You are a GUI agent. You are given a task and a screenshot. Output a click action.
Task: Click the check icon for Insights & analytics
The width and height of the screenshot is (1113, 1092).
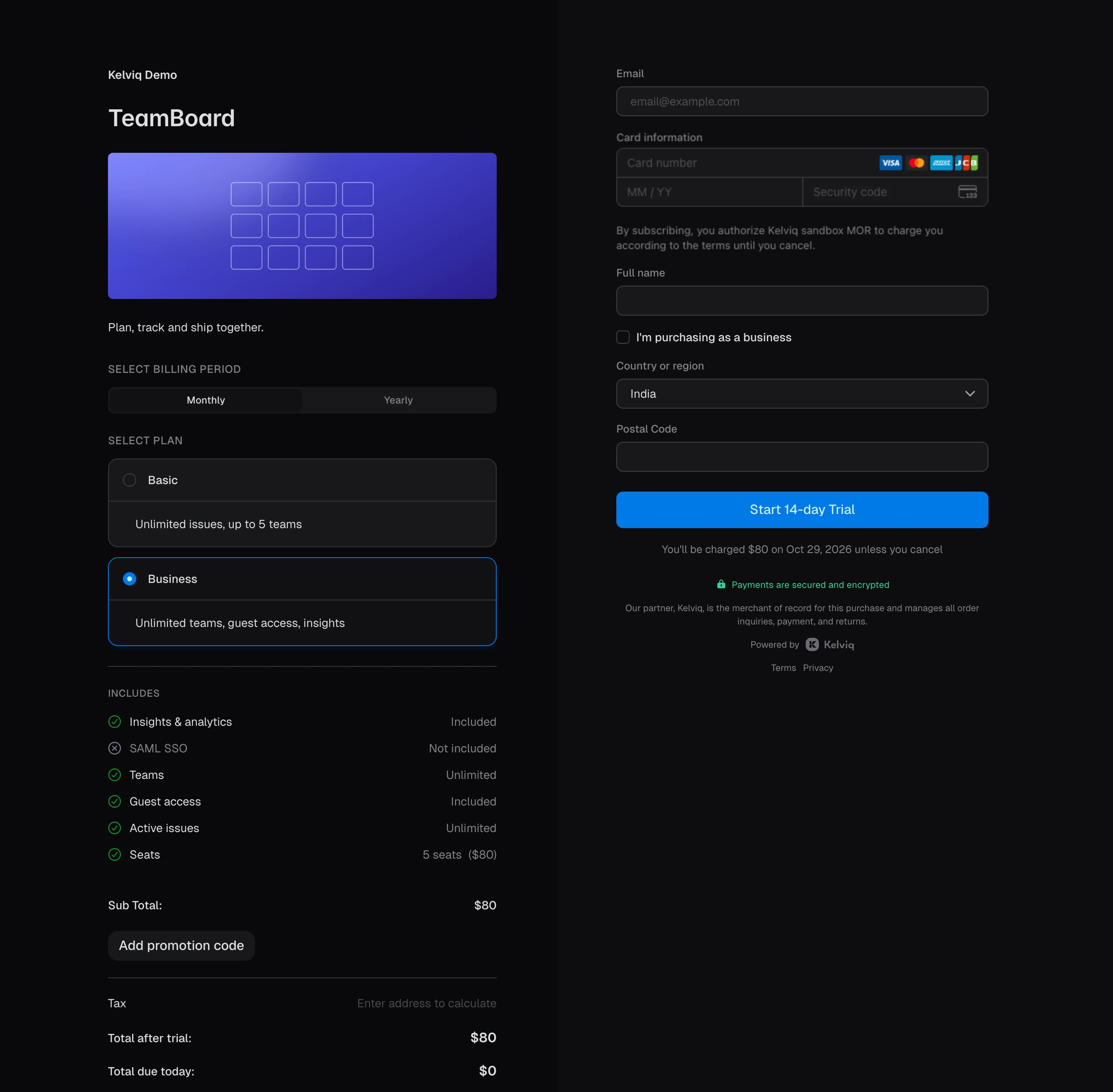(x=115, y=722)
